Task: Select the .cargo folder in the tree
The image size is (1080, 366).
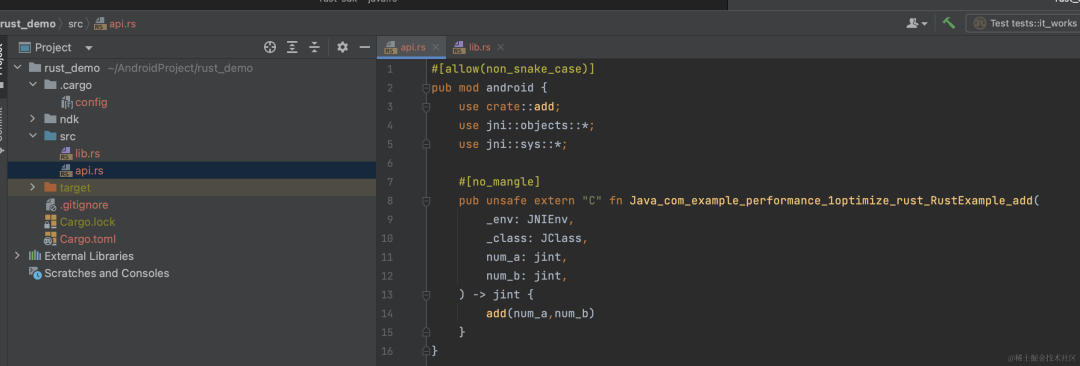Action: 191,85
